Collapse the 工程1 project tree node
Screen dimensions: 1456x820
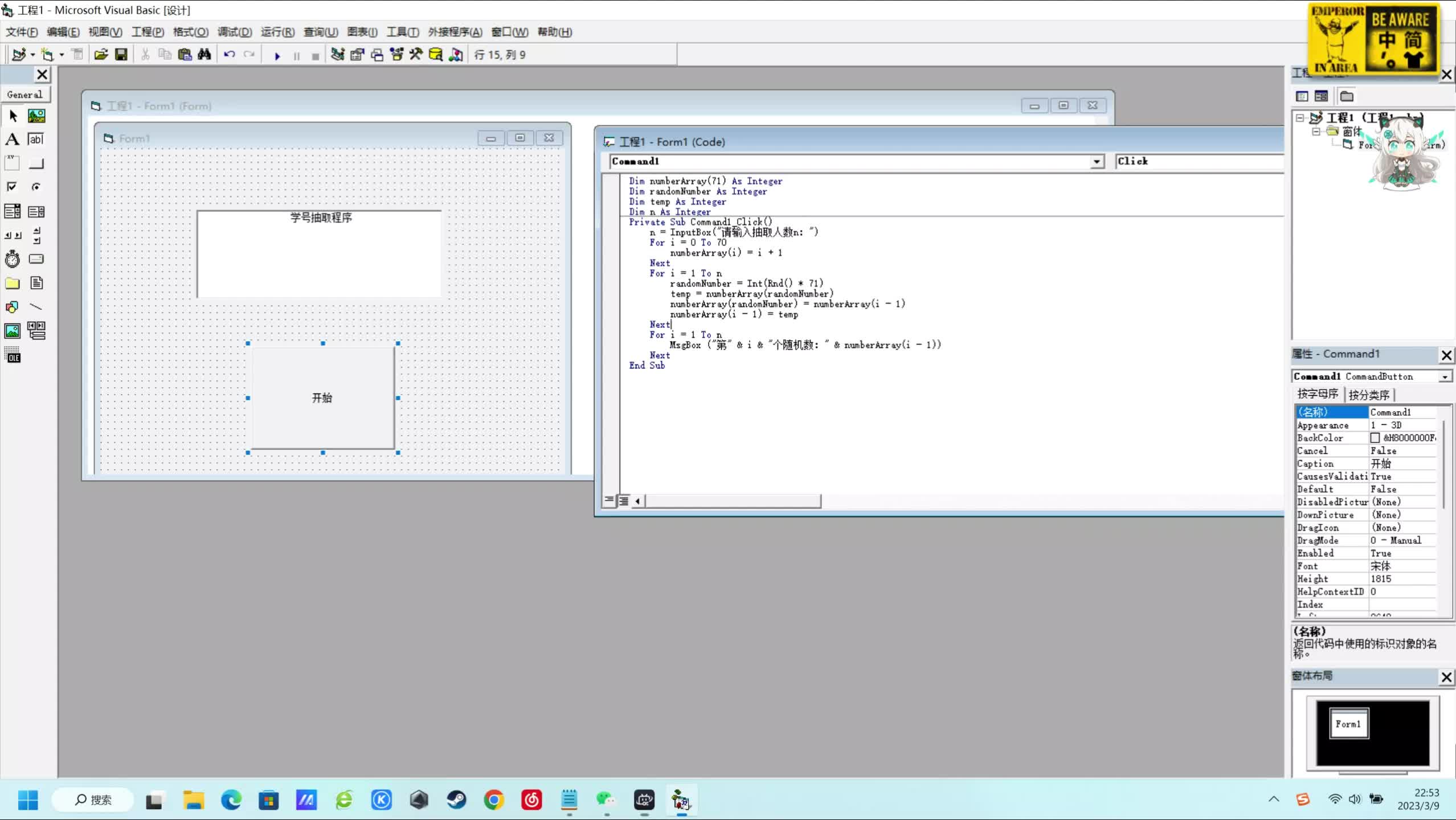(x=1300, y=118)
